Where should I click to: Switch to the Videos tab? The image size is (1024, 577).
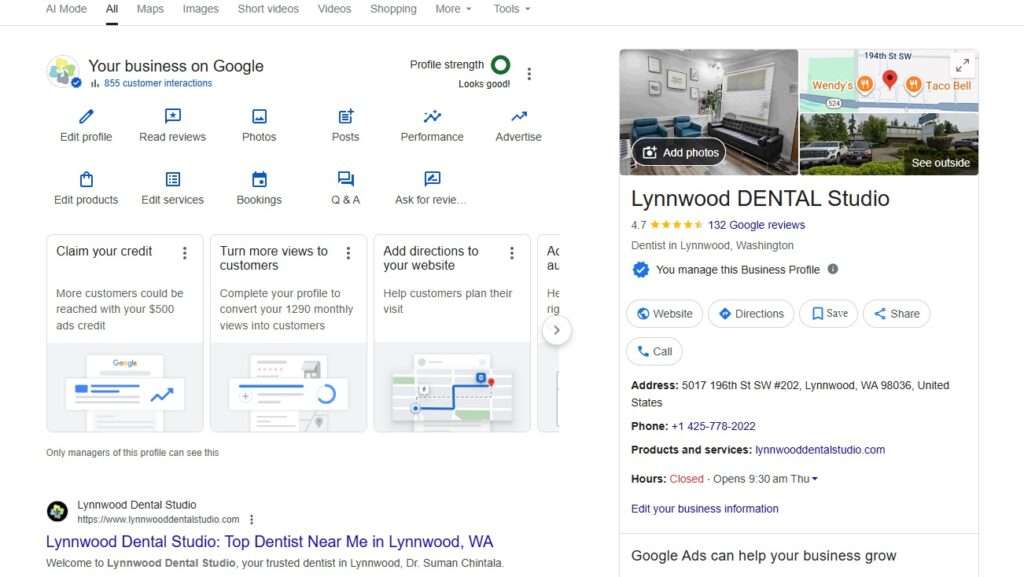(334, 9)
